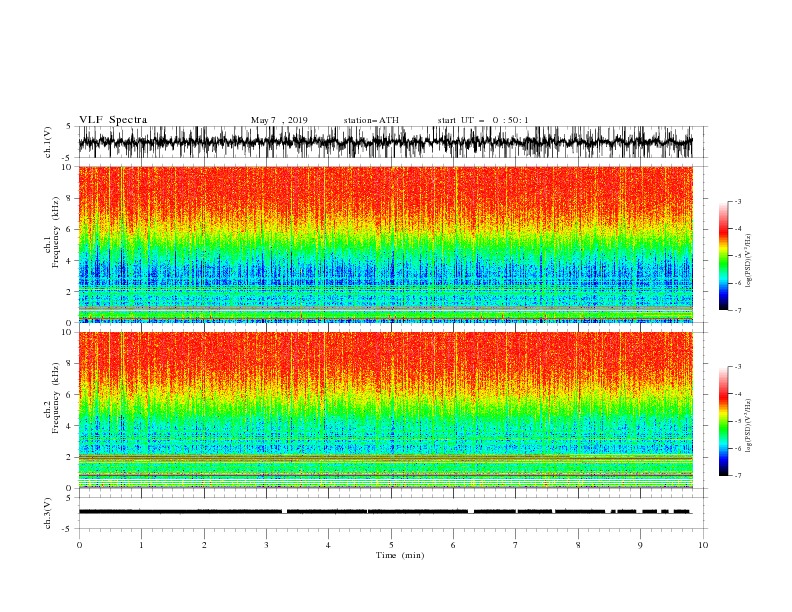Click time axis tick label "5"
The width and height of the screenshot is (792, 612).
[391, 545]
